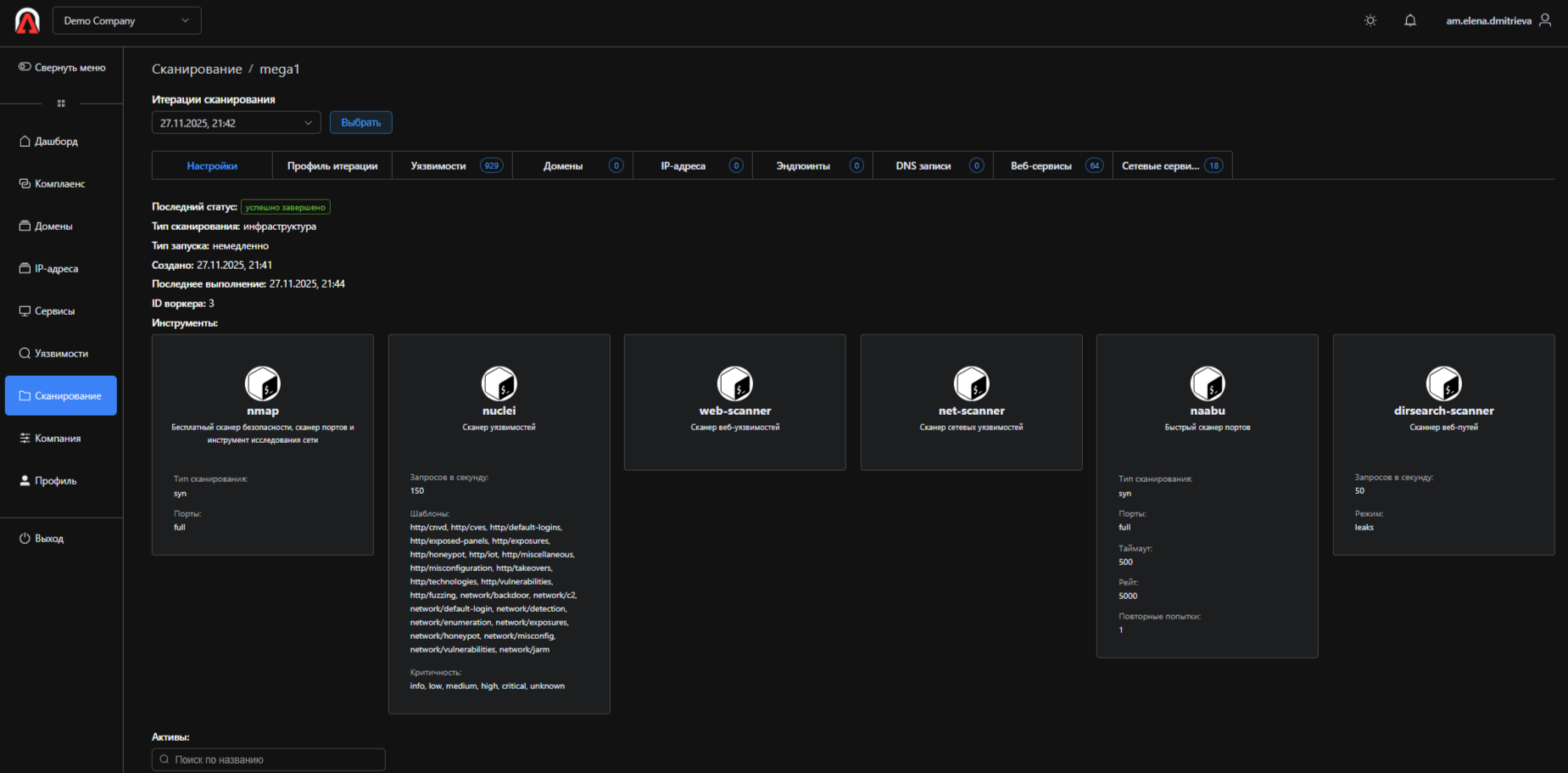
Task: Click the search magnifier icon in assets field
Action: (x=165, y=759)
